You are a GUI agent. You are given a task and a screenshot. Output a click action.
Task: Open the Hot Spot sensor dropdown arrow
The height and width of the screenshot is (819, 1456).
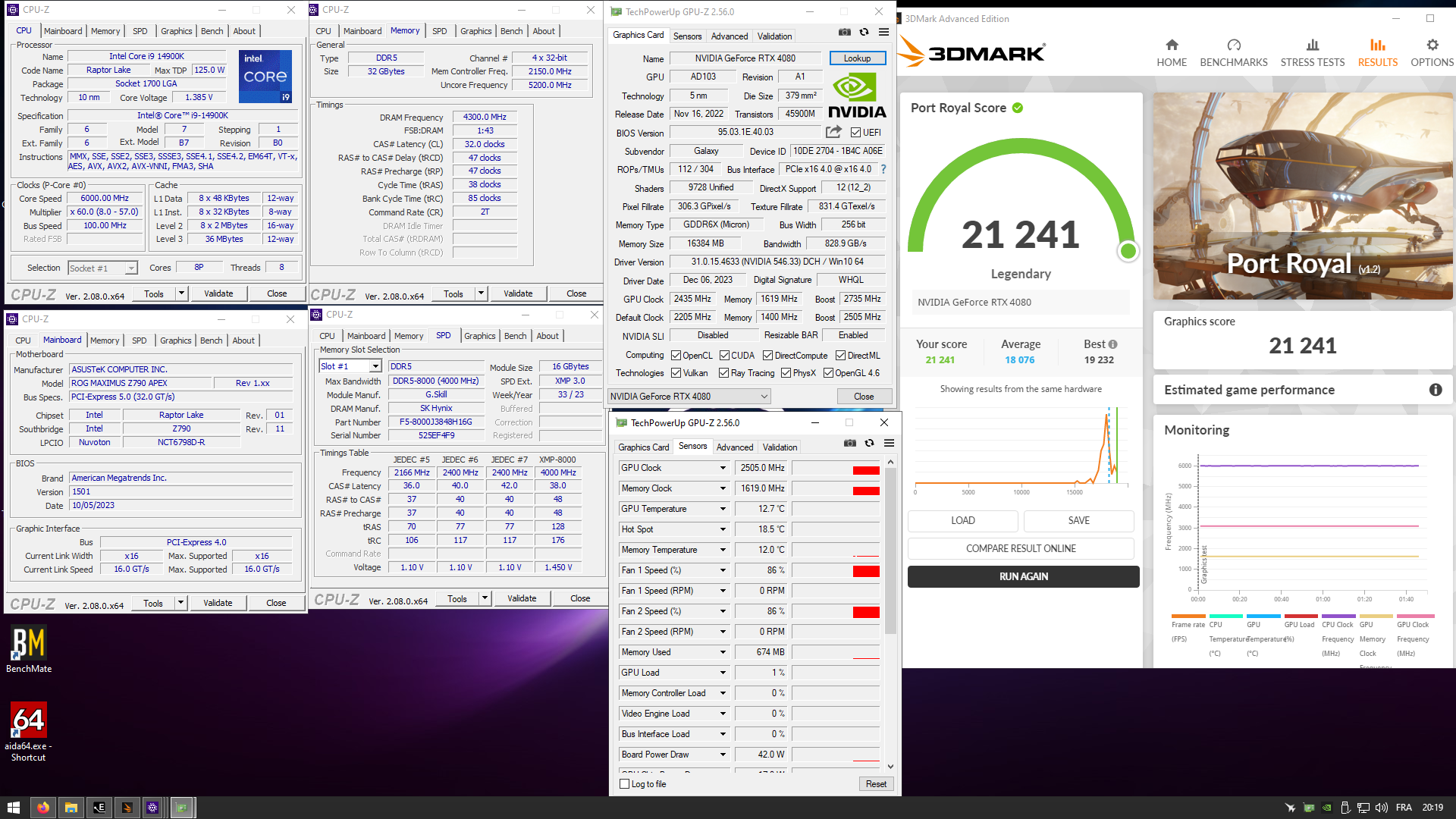(723, 529)
